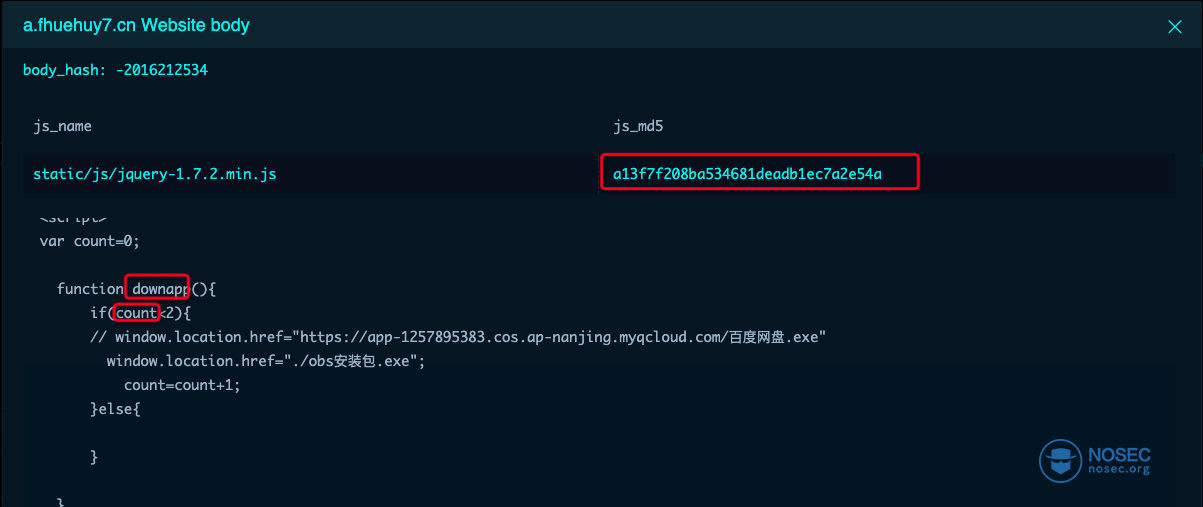
Task: Click the highlighted downapp function name
Action: 157,289
